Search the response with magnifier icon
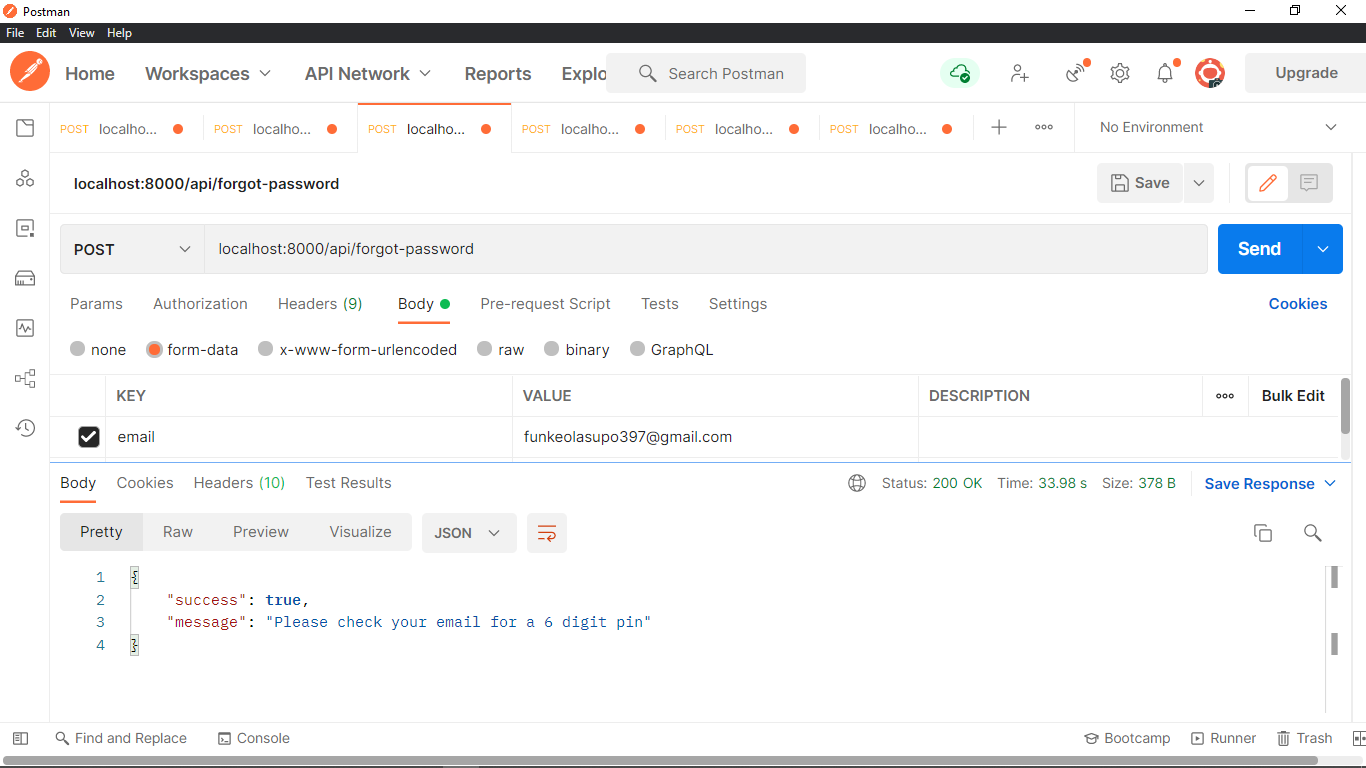The height and width of the screenshot is (768, 1366). 1313,533
